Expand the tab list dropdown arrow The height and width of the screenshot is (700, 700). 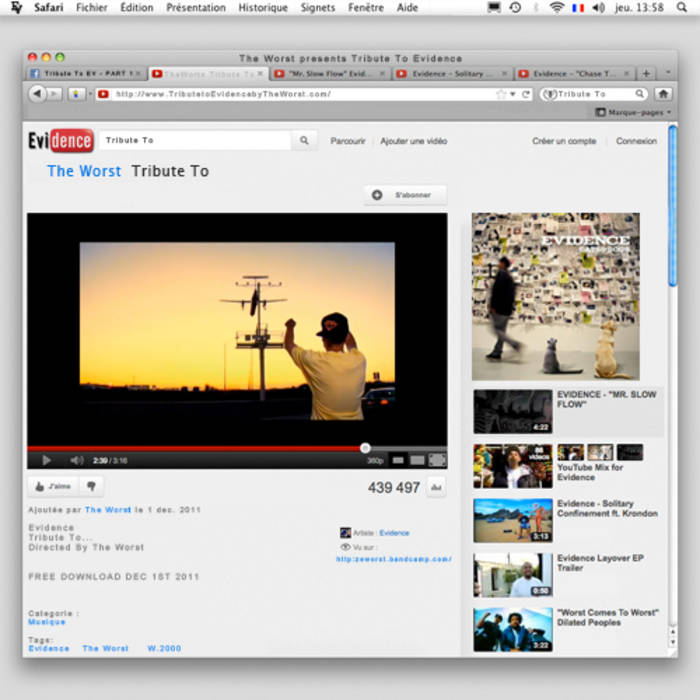pos(665,74)
